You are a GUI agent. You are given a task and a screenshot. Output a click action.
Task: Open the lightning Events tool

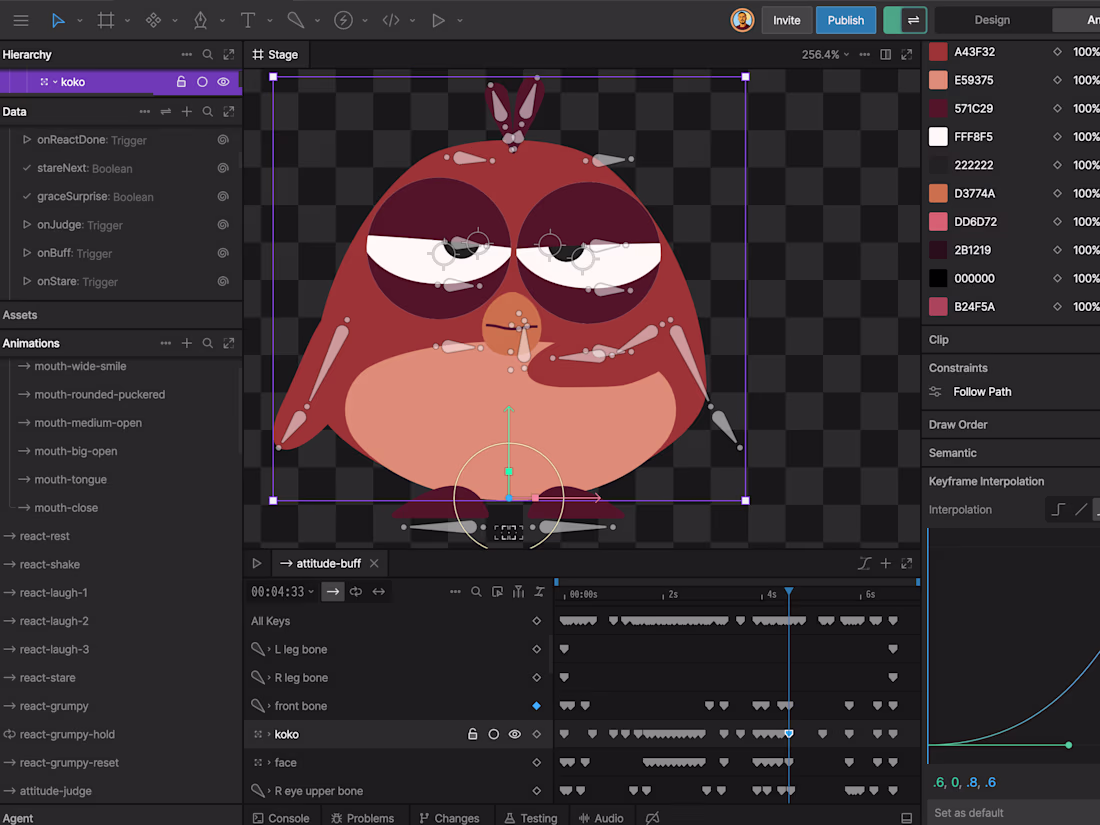(343, 20)
